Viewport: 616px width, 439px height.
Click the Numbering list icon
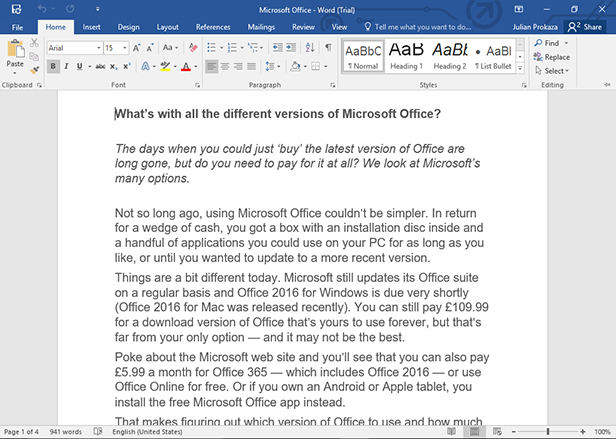click(x=232, y=48)
